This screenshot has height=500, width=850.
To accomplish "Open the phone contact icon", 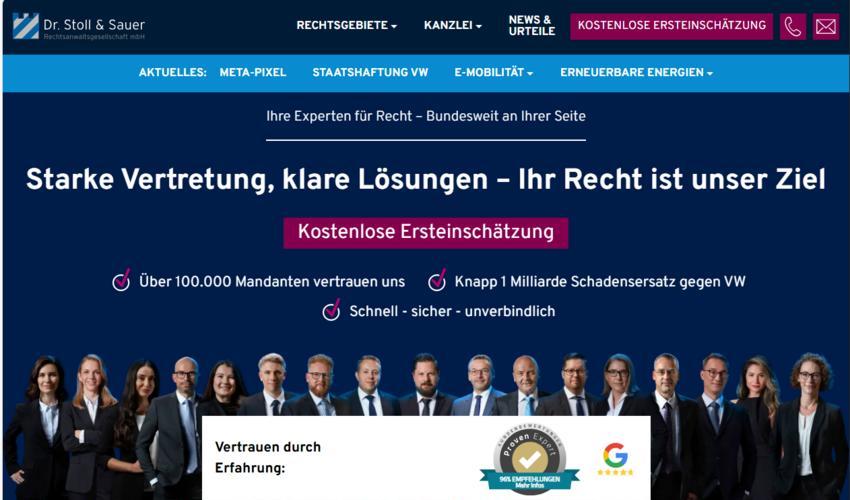I will point(793,27).
